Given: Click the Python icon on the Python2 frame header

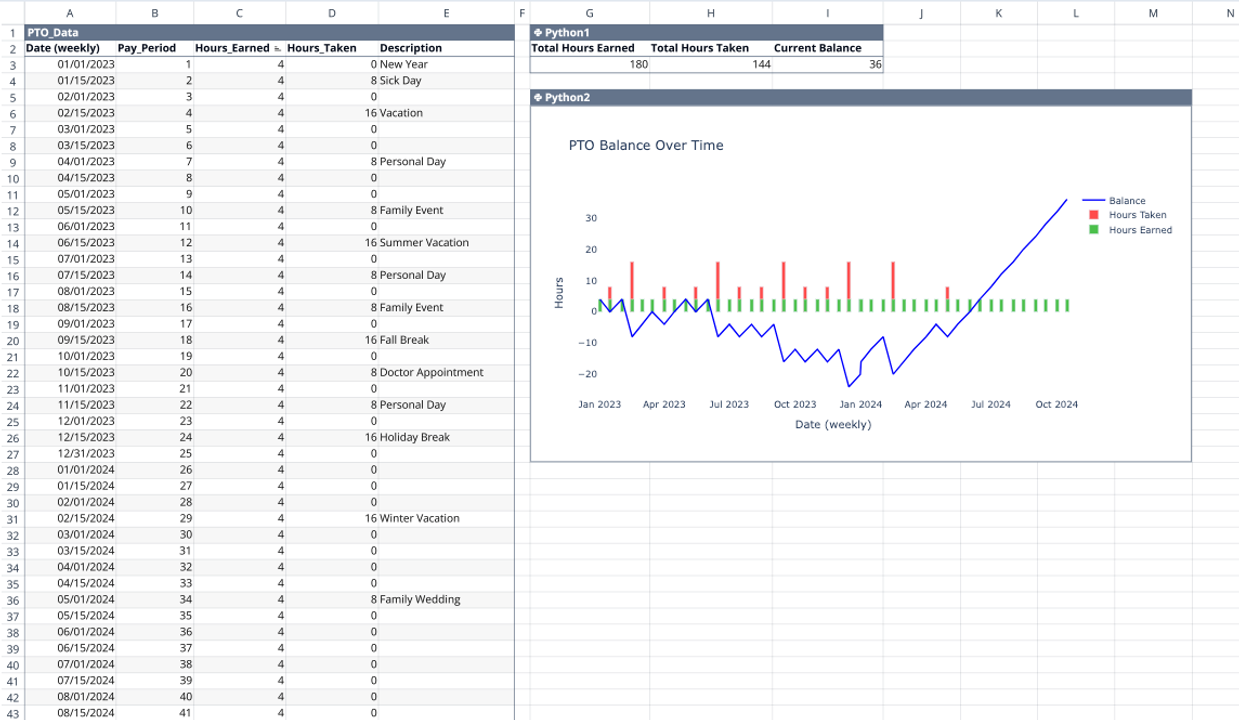Looking at the screenshot, I should [540, 97].
